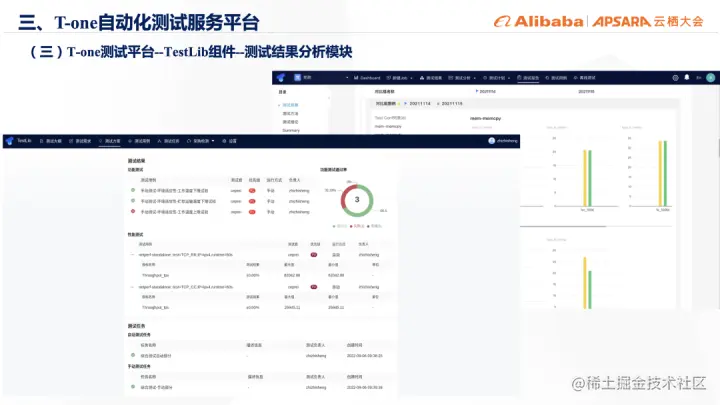Open 测试结果 in T-one navigation

click(431, 78)
